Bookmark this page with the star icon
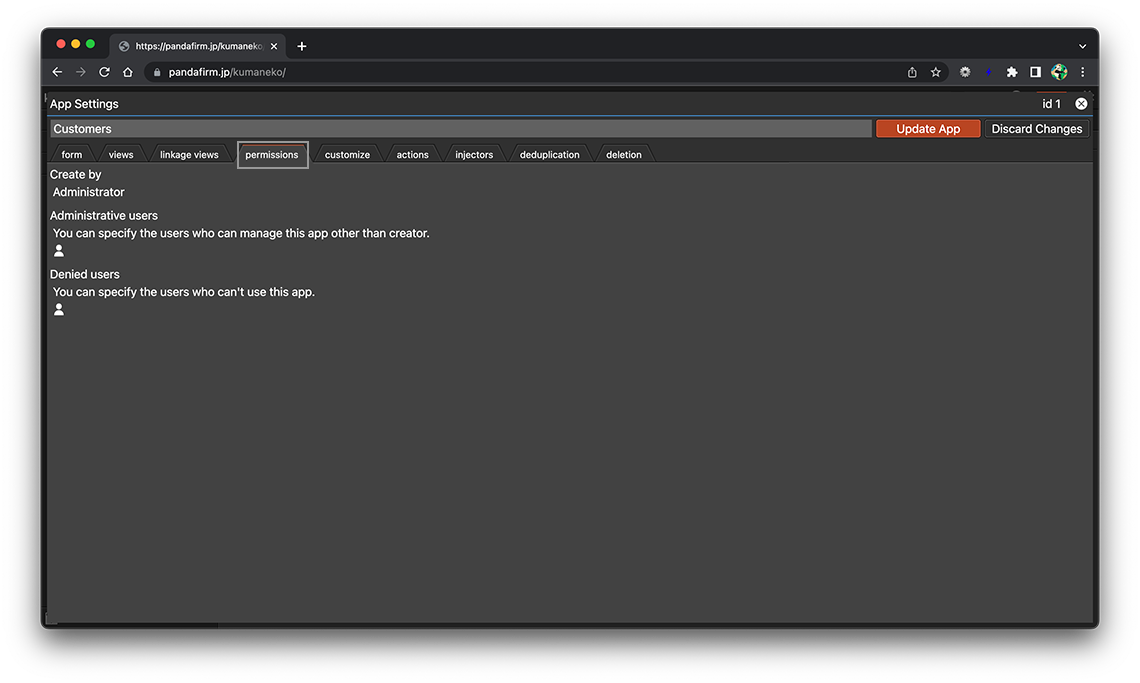This screenshot has height=683, width=1140. click(x=936, y=72)
